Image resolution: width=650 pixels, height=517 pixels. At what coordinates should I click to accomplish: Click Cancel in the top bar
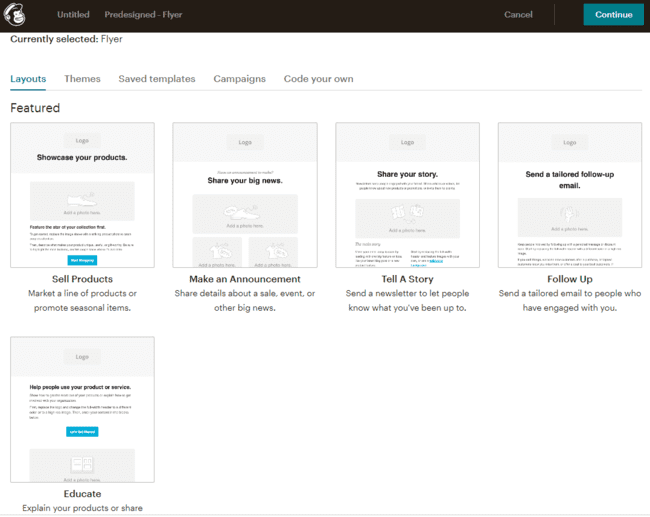[x=518, y=15]
